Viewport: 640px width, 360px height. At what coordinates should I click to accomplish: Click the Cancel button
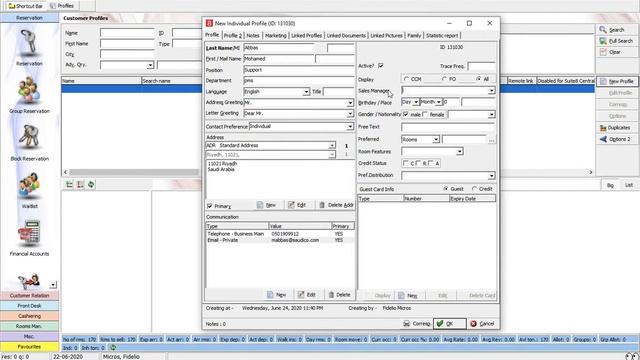point(482,323)
